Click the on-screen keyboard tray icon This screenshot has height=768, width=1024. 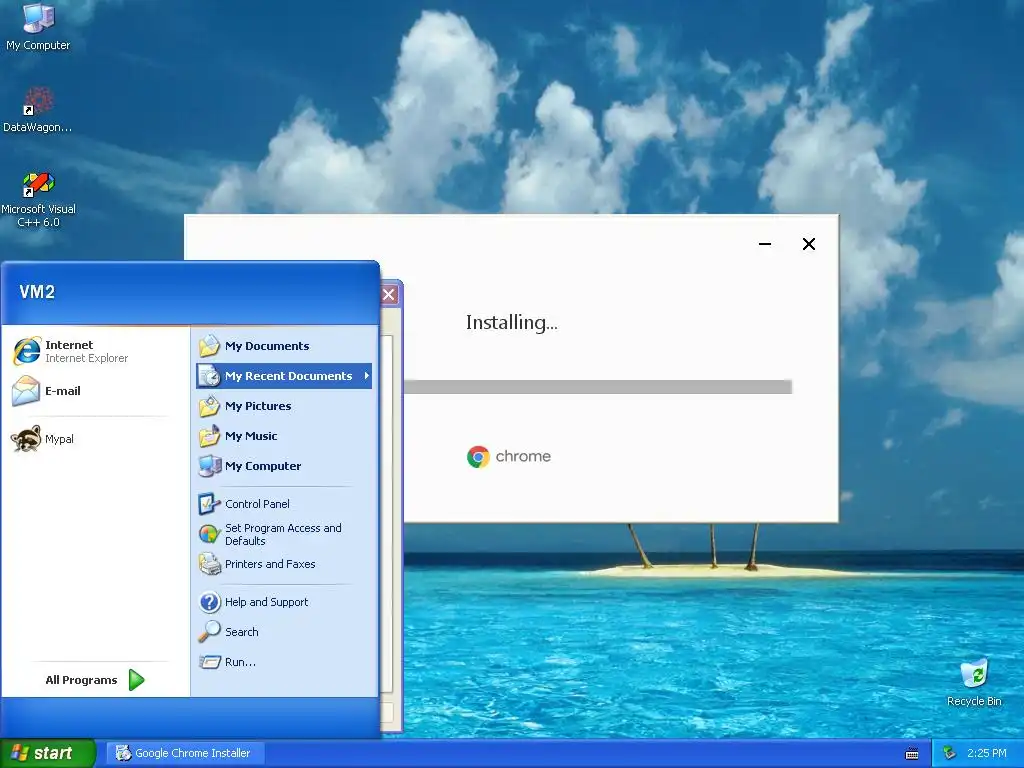point(912,754)
